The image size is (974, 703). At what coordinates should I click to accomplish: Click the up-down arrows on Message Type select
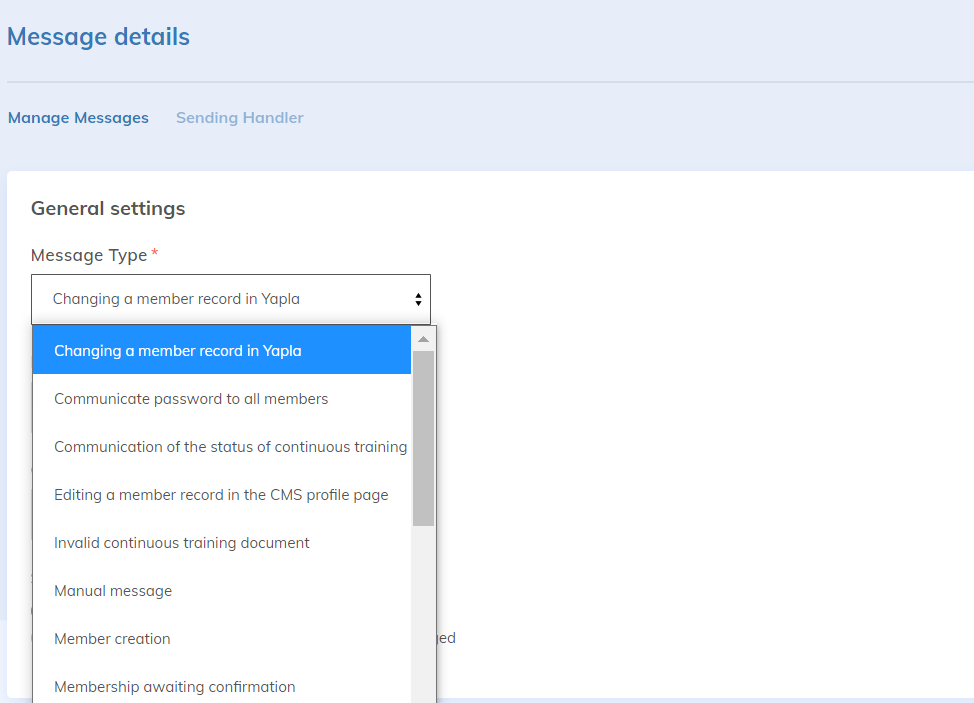point(417,299)
